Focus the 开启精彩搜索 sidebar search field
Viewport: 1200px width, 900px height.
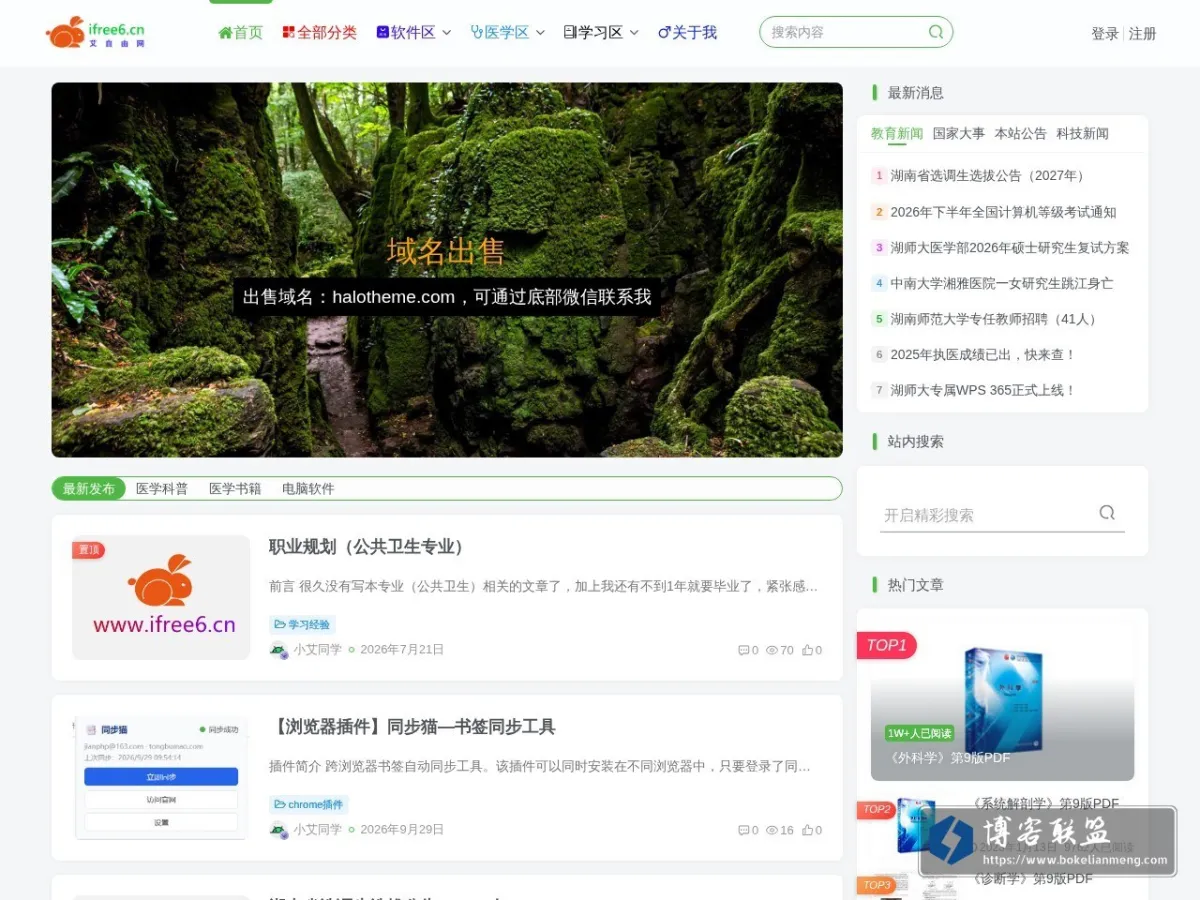986,515
